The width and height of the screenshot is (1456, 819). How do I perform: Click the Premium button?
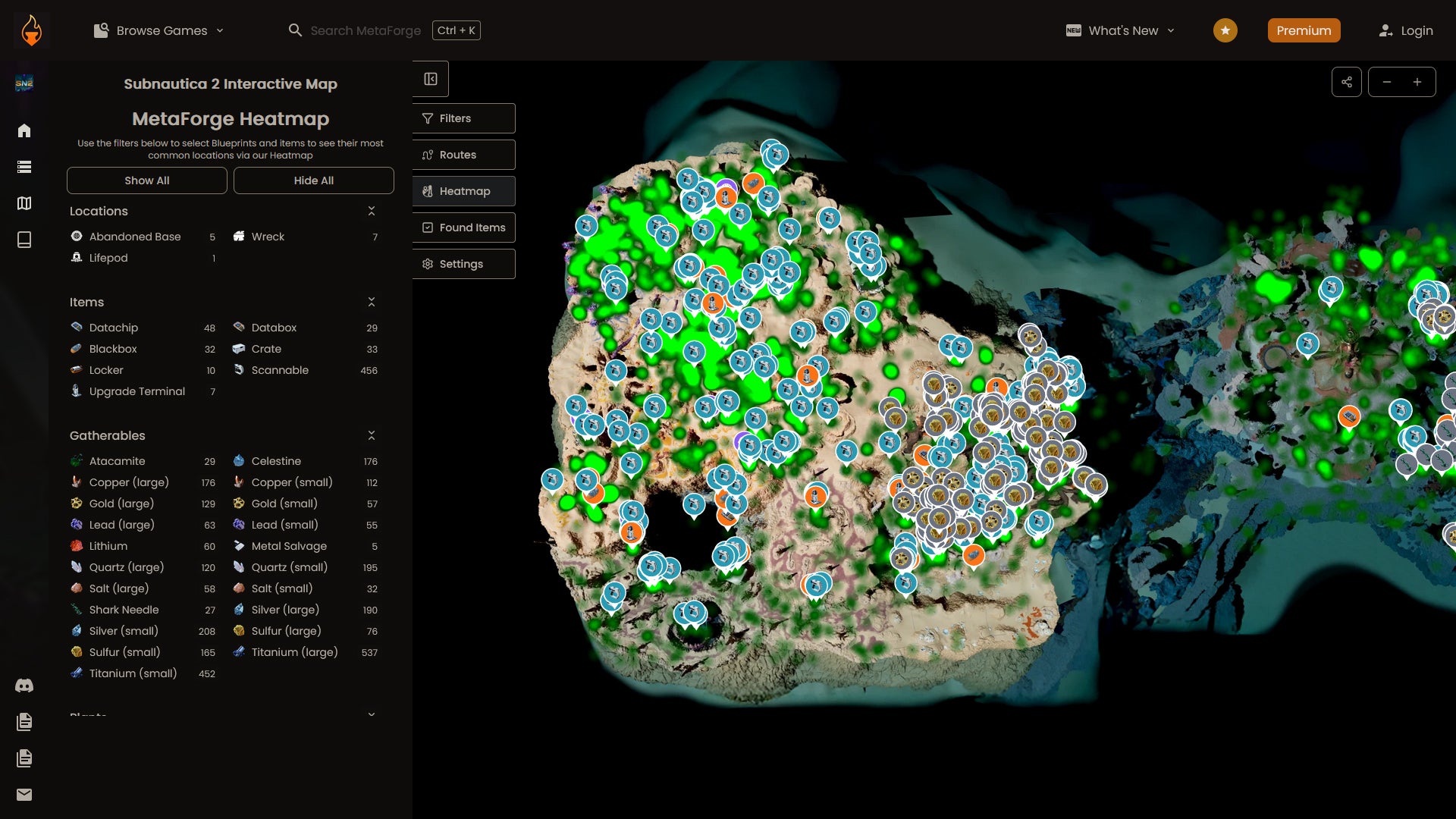pyautogui.click(x=1304, y=30)
